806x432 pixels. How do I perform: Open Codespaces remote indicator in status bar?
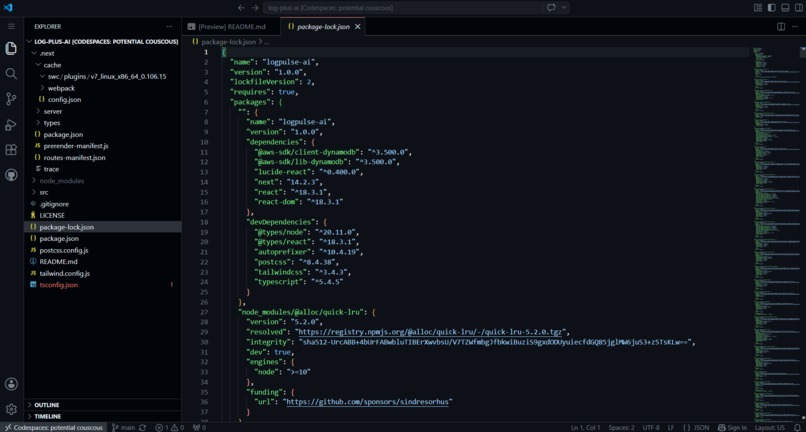53,427
